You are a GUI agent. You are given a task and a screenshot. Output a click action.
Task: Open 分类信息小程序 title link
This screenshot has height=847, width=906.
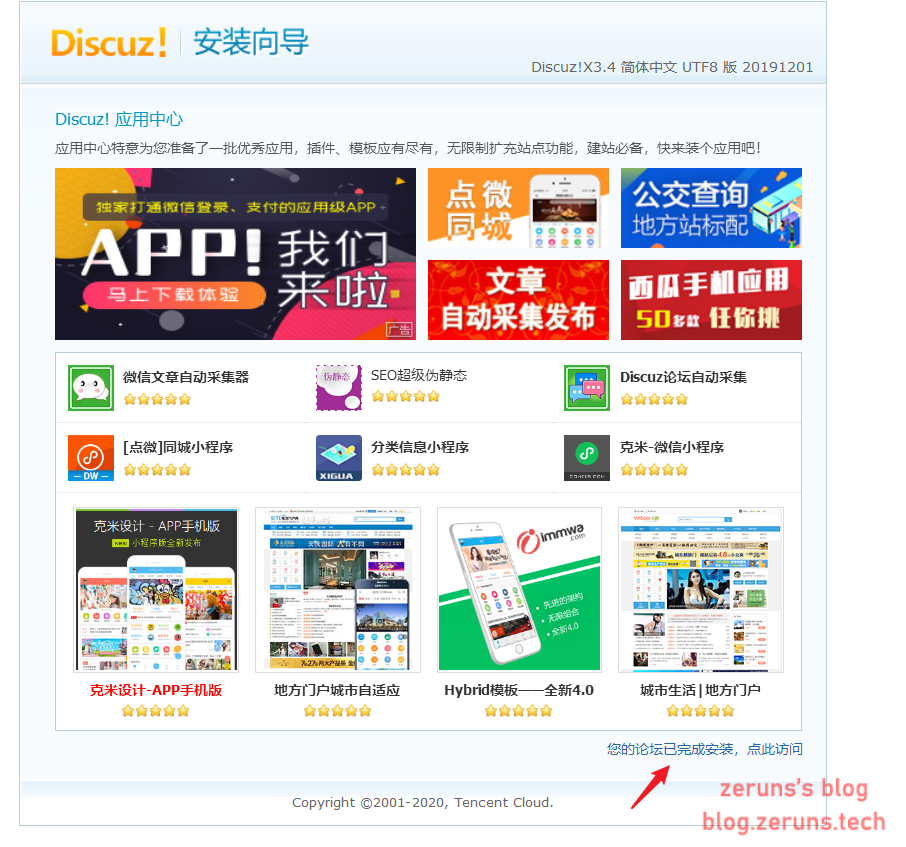click(420, 447)
